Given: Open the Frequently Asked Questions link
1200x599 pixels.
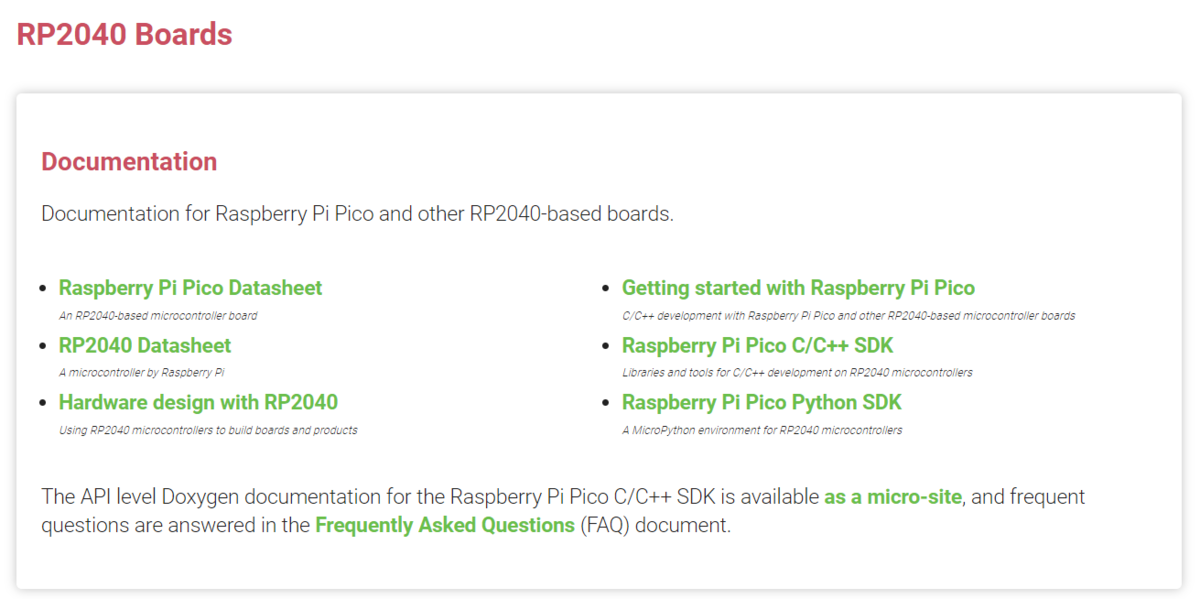Looking at the screenshot, I should point(444,525).
